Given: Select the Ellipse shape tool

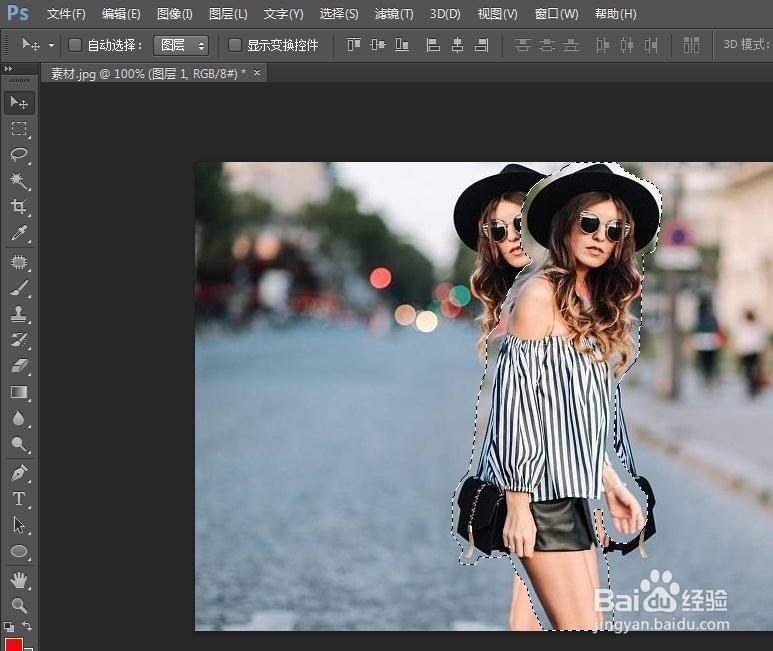Looking at the screenshot, I should (19, 551).
